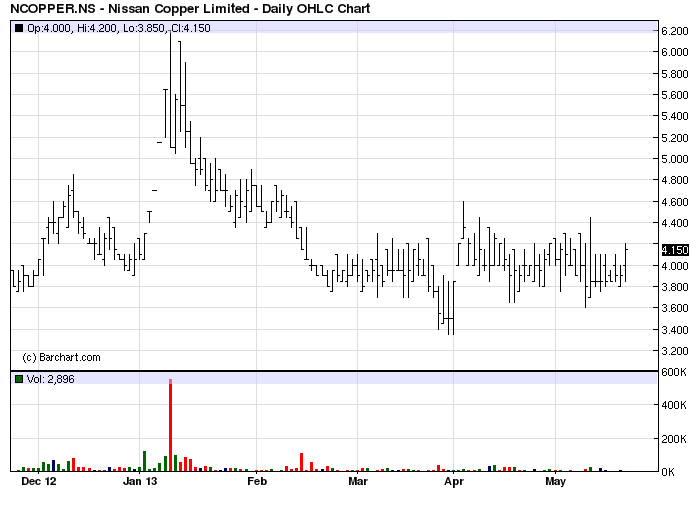This screenshot has width=700, height=512.
Task: Click the chart title NCOPPER.NS
Action: click(x=53, y=8)
